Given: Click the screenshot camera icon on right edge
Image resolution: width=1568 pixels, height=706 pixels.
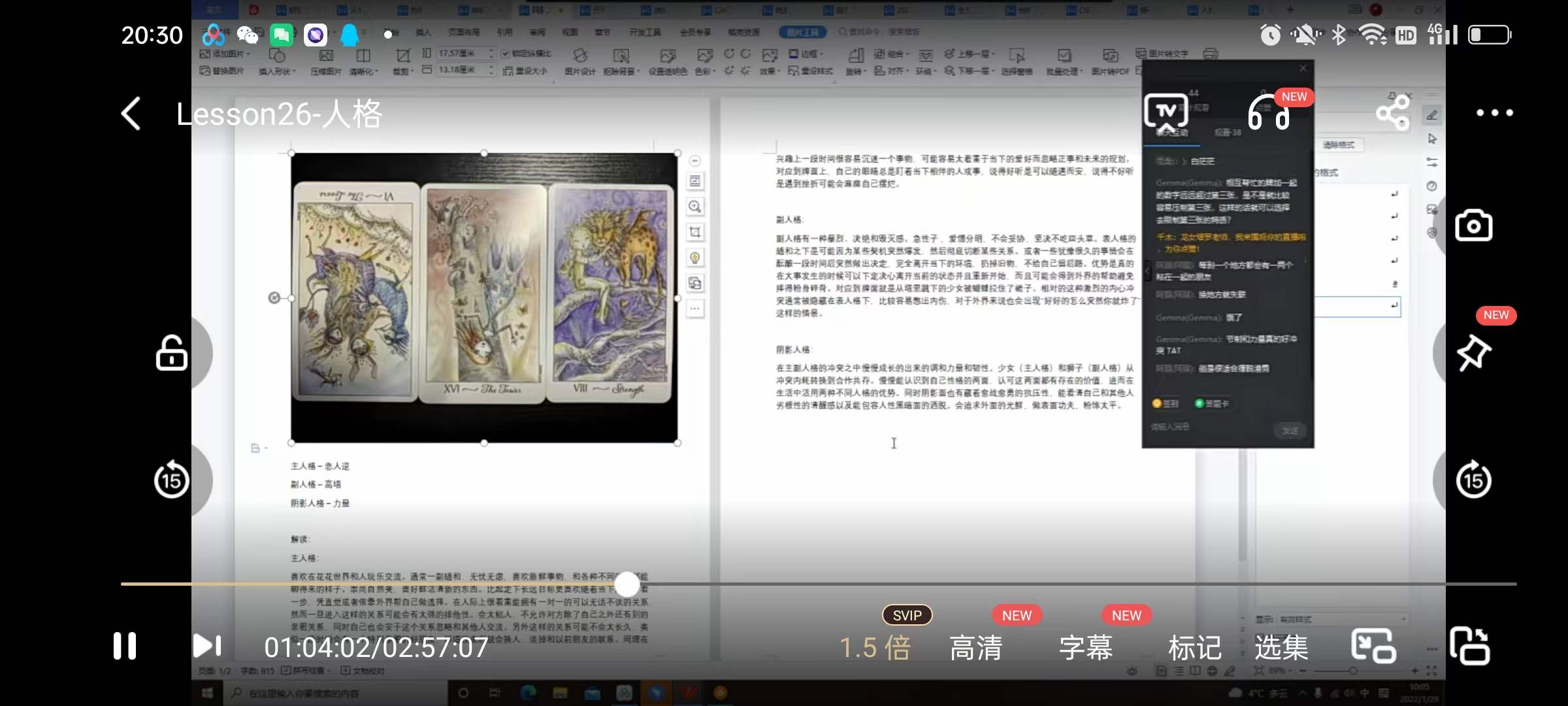Looking at the screenshot, I should (1474, 225).
